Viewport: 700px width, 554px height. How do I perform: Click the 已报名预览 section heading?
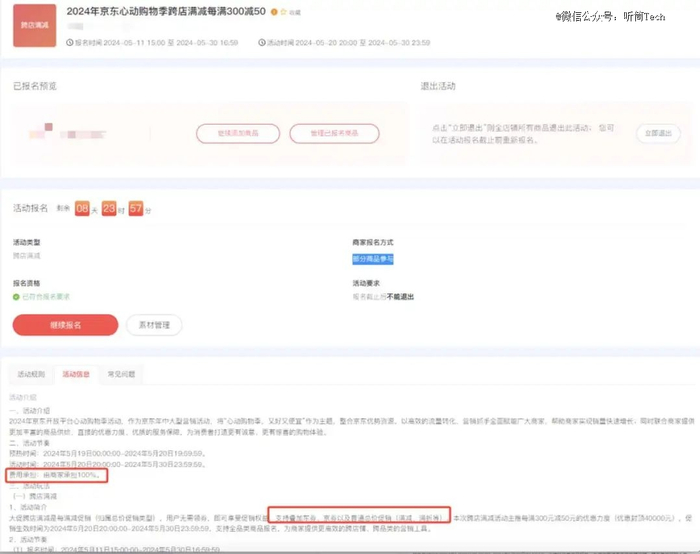35,86
